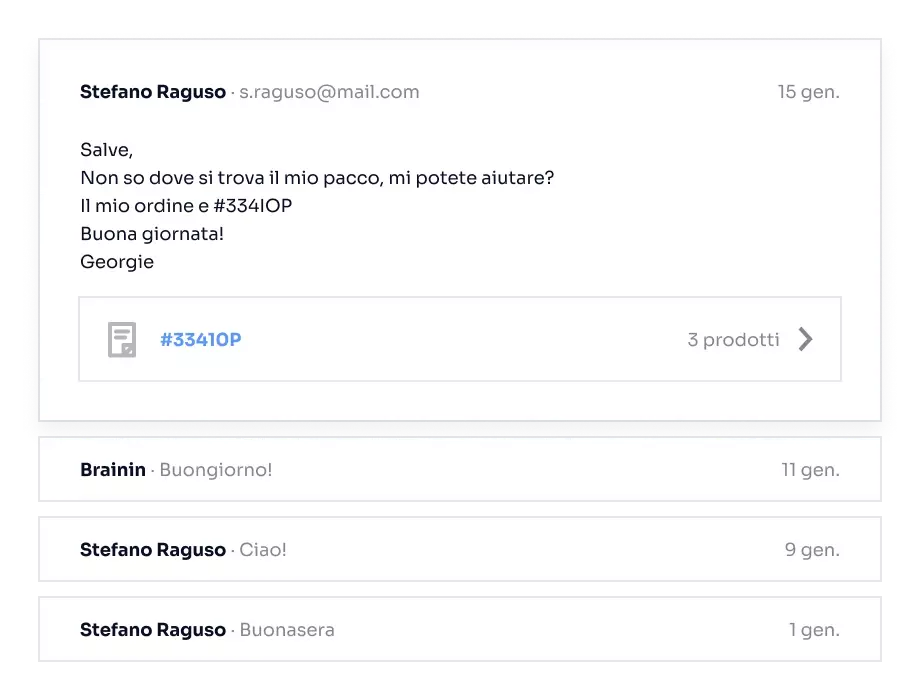The width and height of the screenshot is (920, 700).
Task: Click the Georgie signature line
Action: click(117, 262)
